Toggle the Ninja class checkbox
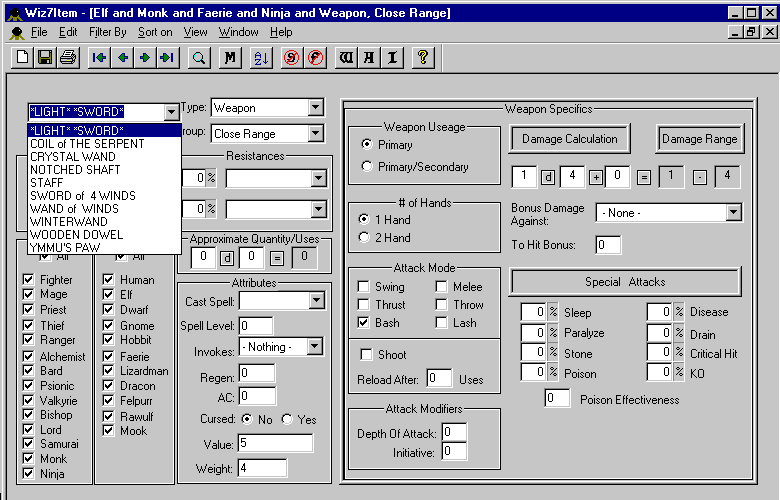 click(28, 473)
